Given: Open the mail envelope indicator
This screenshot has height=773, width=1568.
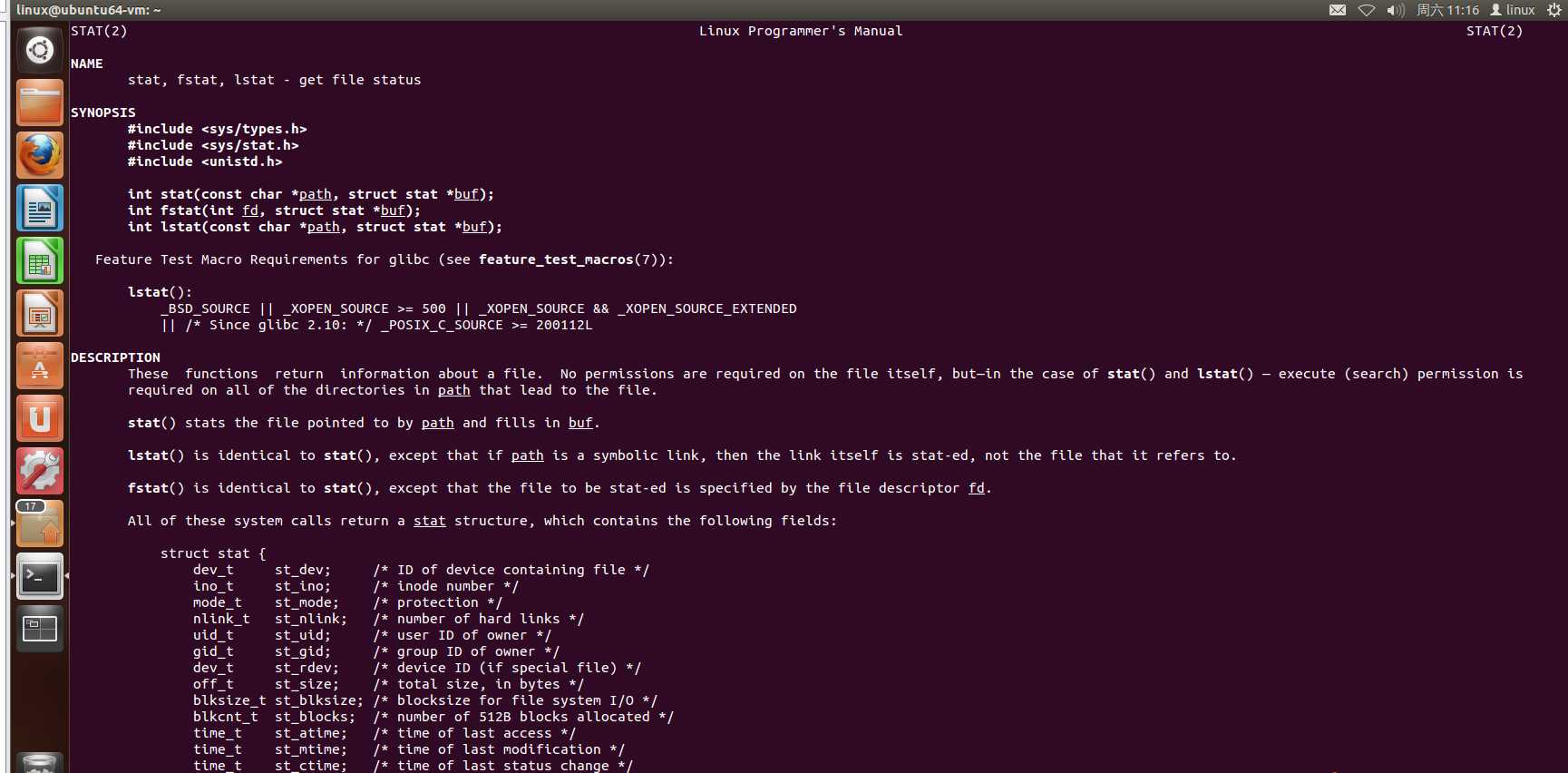Looking at the screenshot, I should pos(1338,10).
